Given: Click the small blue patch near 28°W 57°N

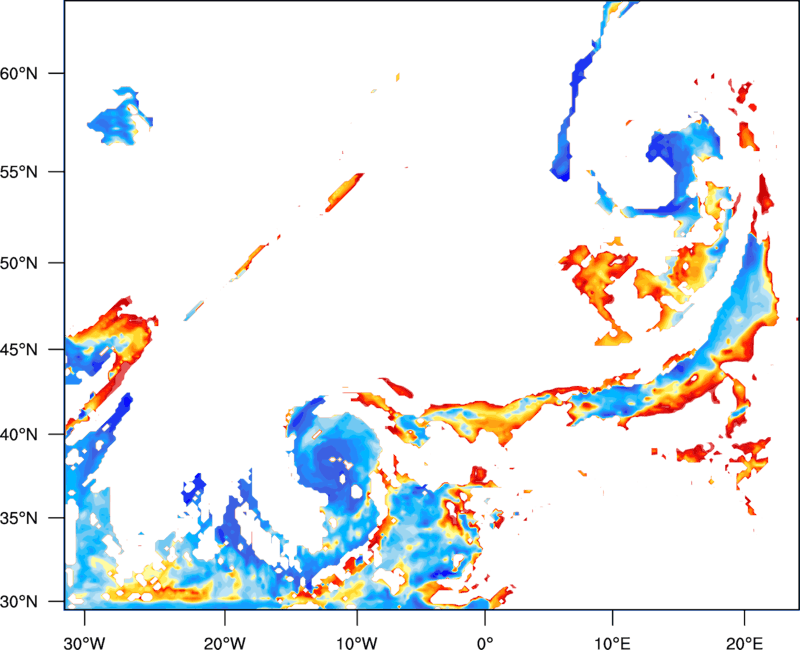Looking at the screenshot, I should tap(121, 116).
